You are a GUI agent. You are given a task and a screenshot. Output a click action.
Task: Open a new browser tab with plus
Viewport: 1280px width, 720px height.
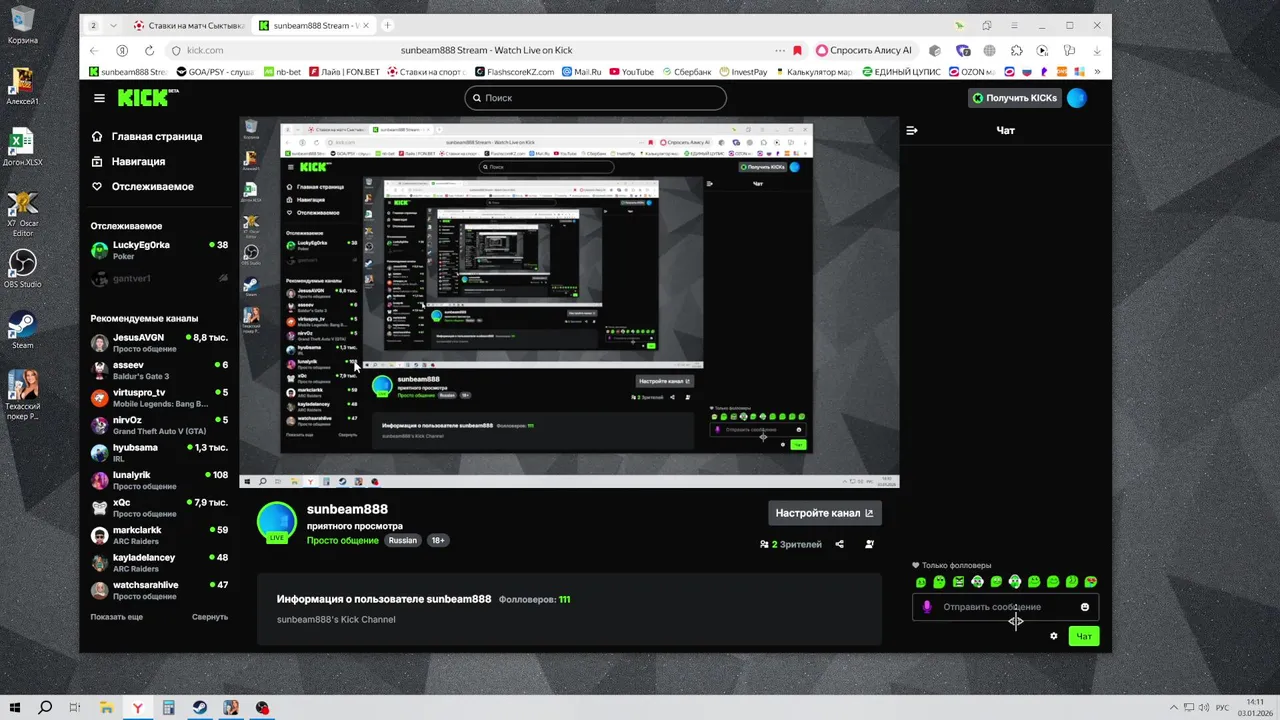[x=387, y=25]
